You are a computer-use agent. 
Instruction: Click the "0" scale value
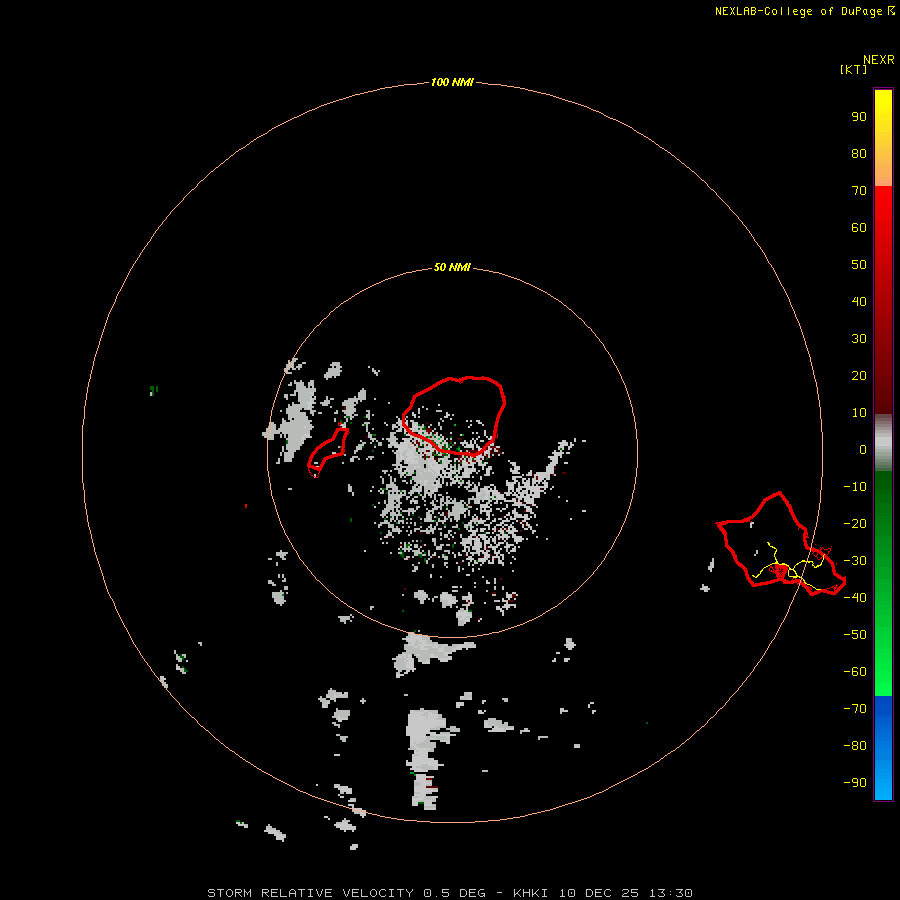[863, 450]
